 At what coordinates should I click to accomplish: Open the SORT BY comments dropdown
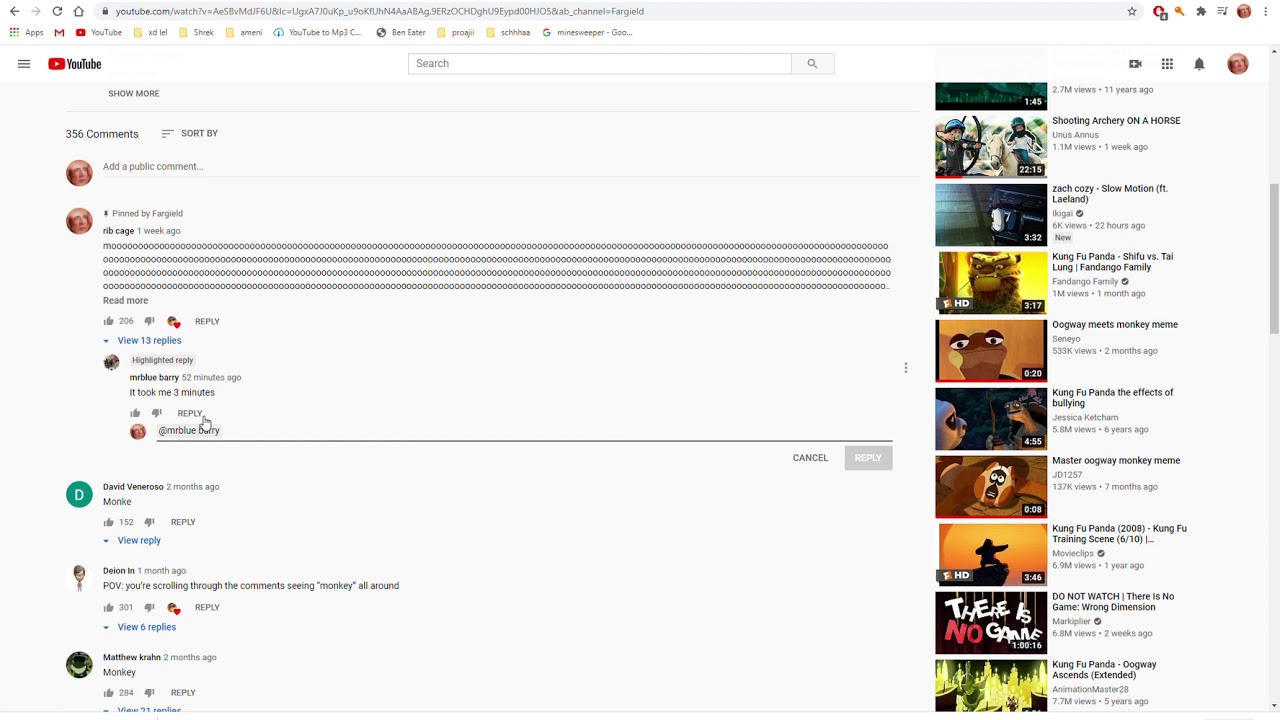click(x=189, y=133)
